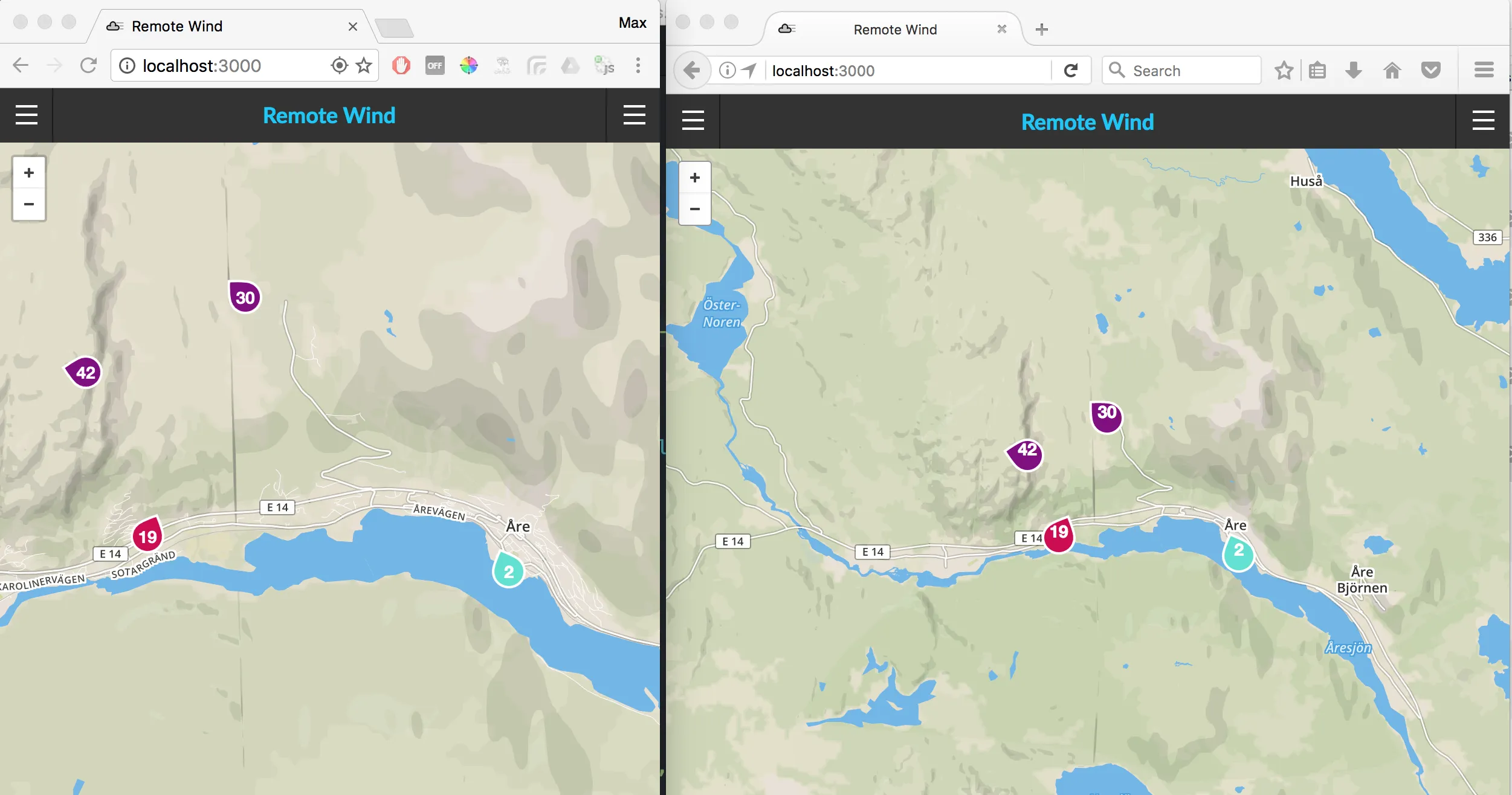The width and height of the screenshot is (1512, 795).
Task: Click the purple 30 wind marker in left map
Action: (x=245, y=297)
